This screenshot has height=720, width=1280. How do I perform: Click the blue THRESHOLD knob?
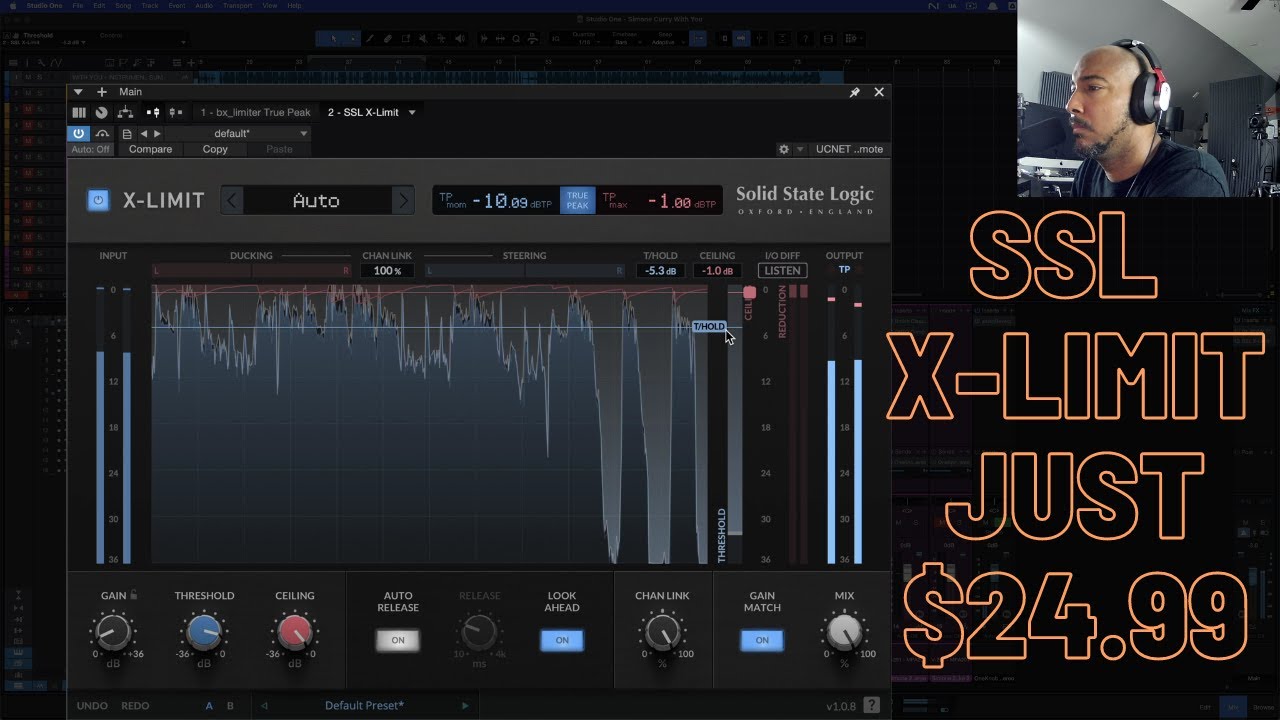coord(204,631)
